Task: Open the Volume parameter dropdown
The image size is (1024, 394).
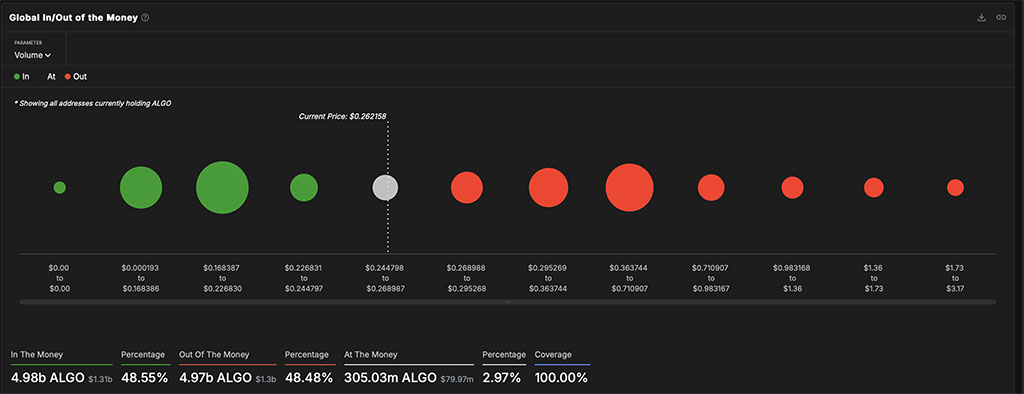Action: click(33, 56)
